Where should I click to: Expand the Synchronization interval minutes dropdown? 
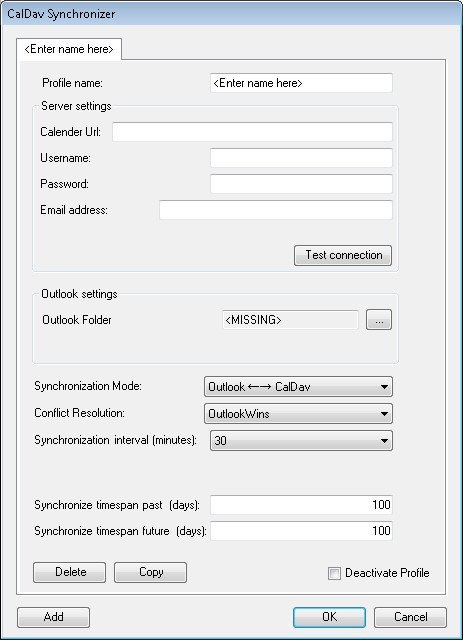(301, 440)
